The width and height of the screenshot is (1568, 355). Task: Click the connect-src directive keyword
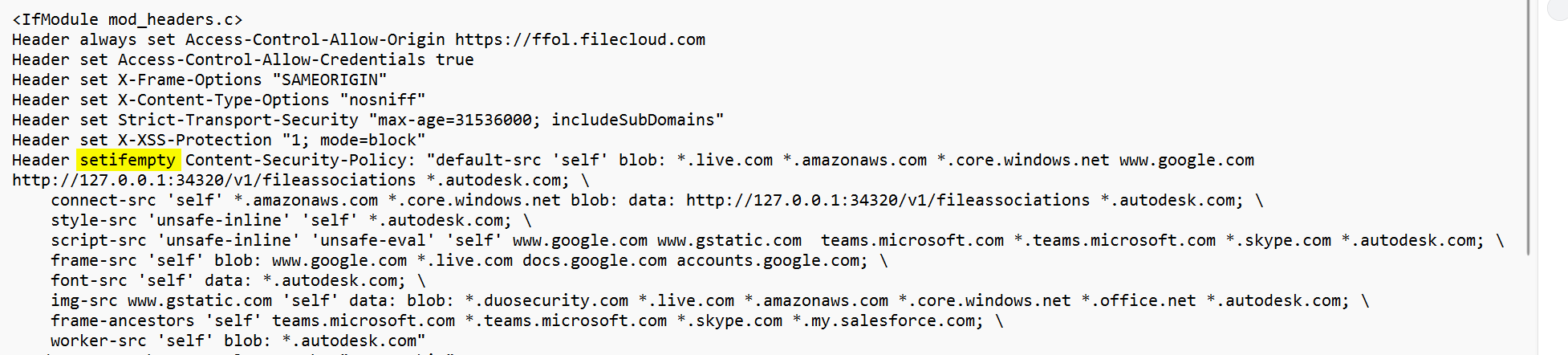[x=103, y=200]
